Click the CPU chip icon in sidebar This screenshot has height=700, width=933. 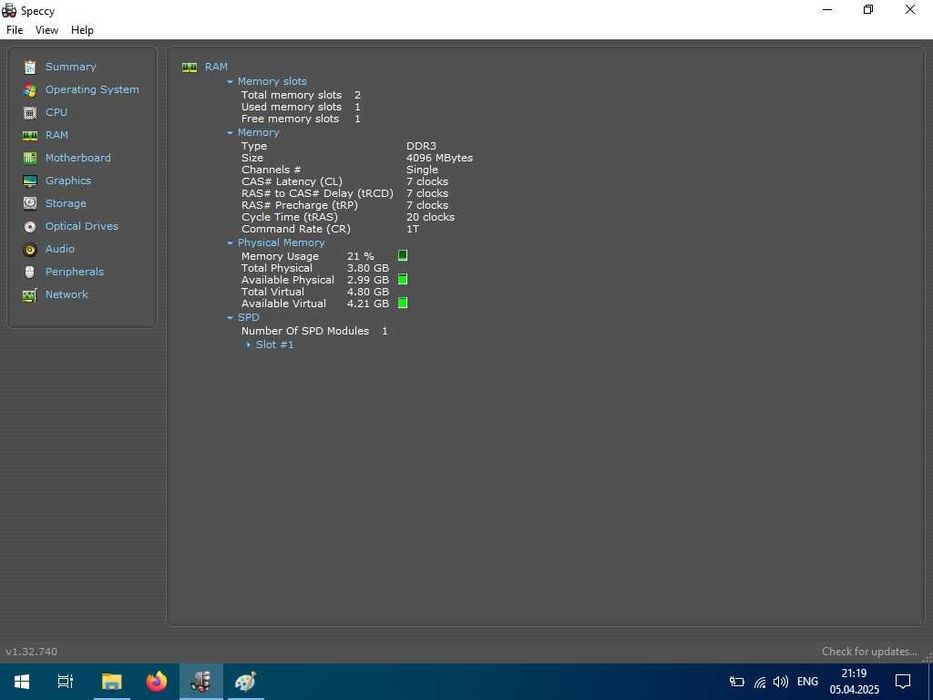pos(30,112)
